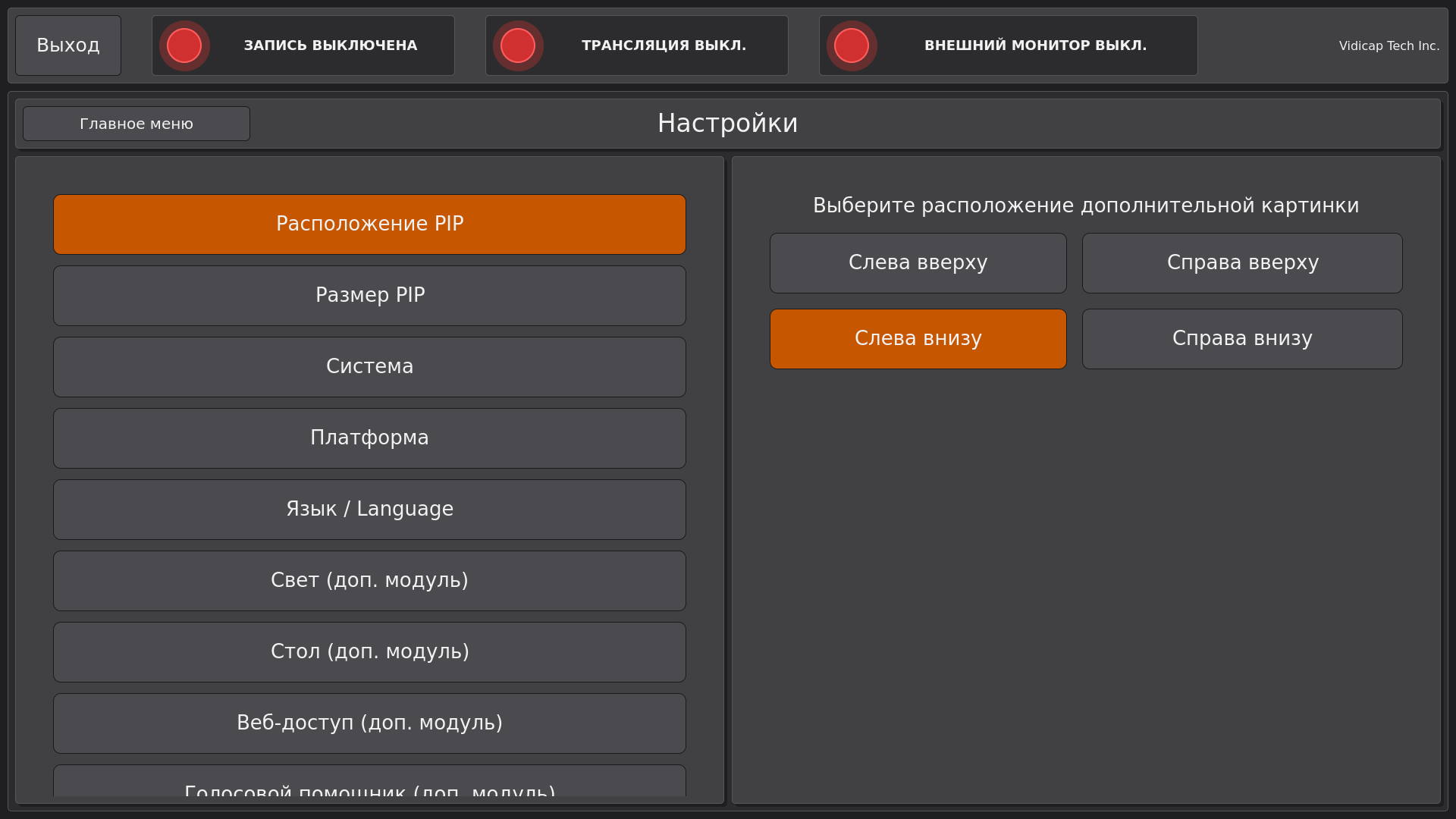Viewport: 1456px width, 819px height.
Task: Open Стол (доп. модуль) settings
Action: tap(369, 652)
